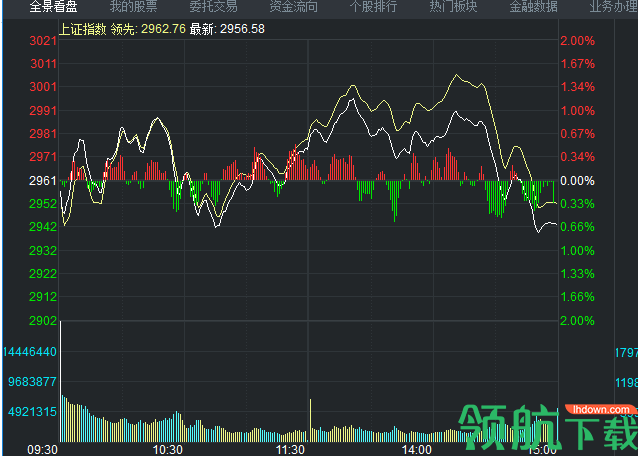Open the 我的股票 tab
The height and width of the screenshot is (457, 638).
(133, 7)
